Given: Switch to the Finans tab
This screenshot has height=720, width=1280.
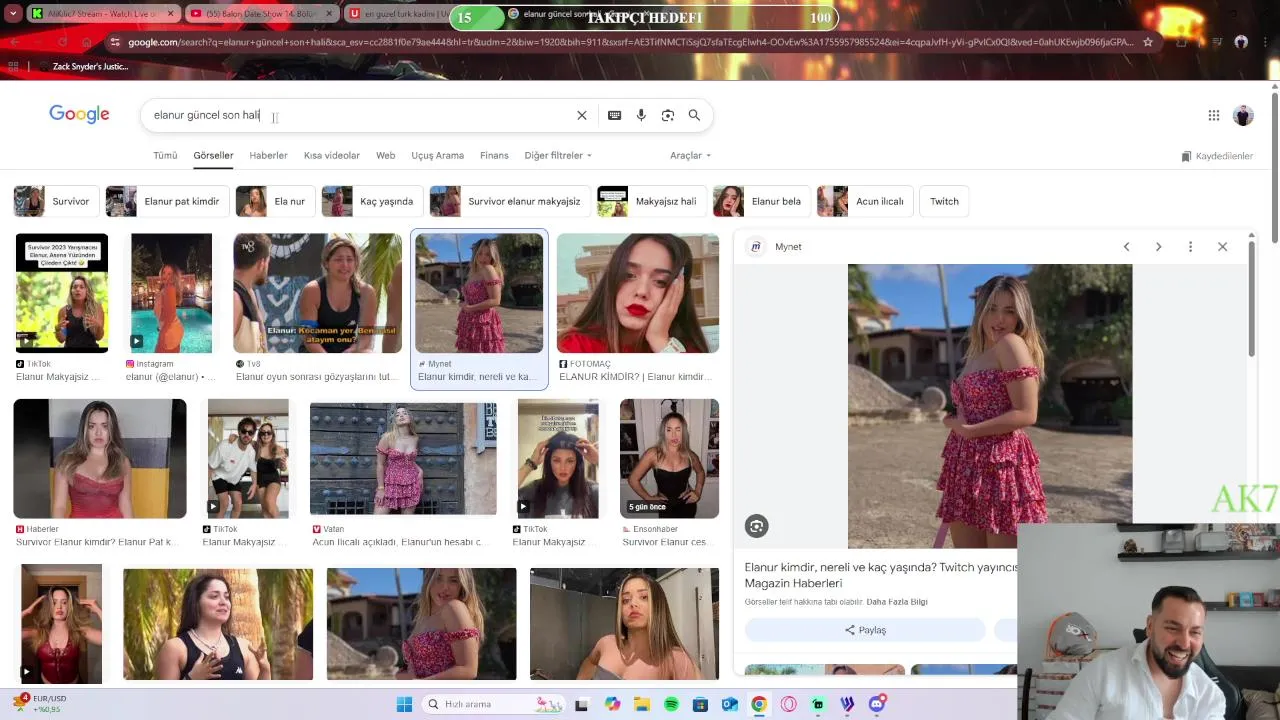Looking at the screenshot, I should [494, 156].
